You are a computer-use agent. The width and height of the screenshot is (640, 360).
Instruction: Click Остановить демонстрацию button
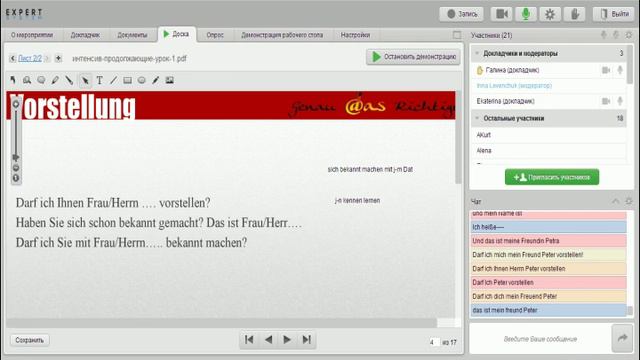[x=413, y=57]
